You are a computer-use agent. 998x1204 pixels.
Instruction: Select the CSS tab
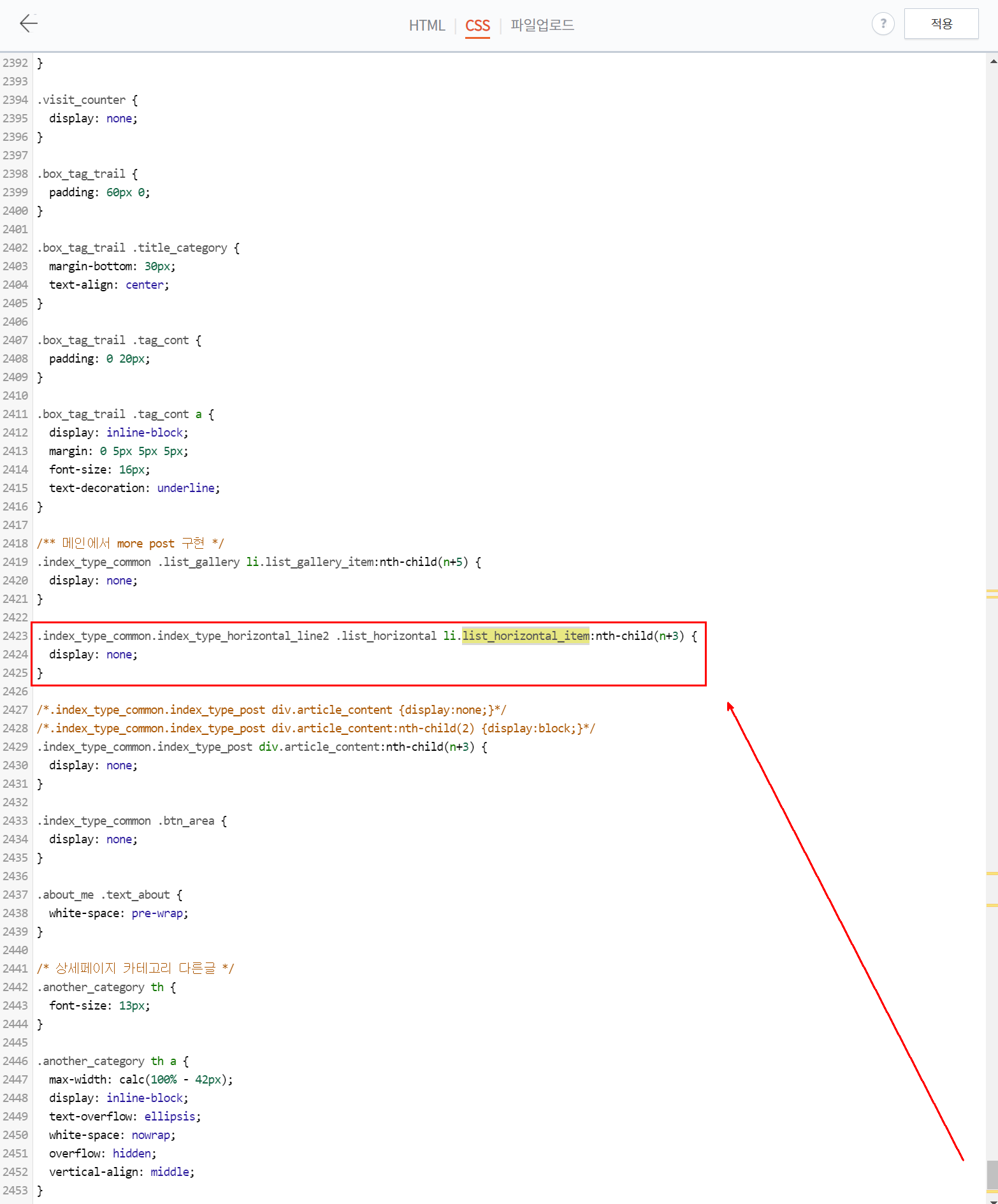[x=477, y=25]
